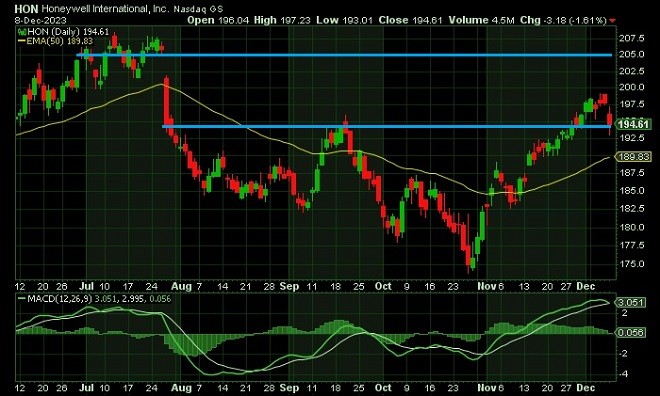The width and height of the screenshot is (660, 396).
Task: Click the 175.0 price axis label
Action: [631, 264]
